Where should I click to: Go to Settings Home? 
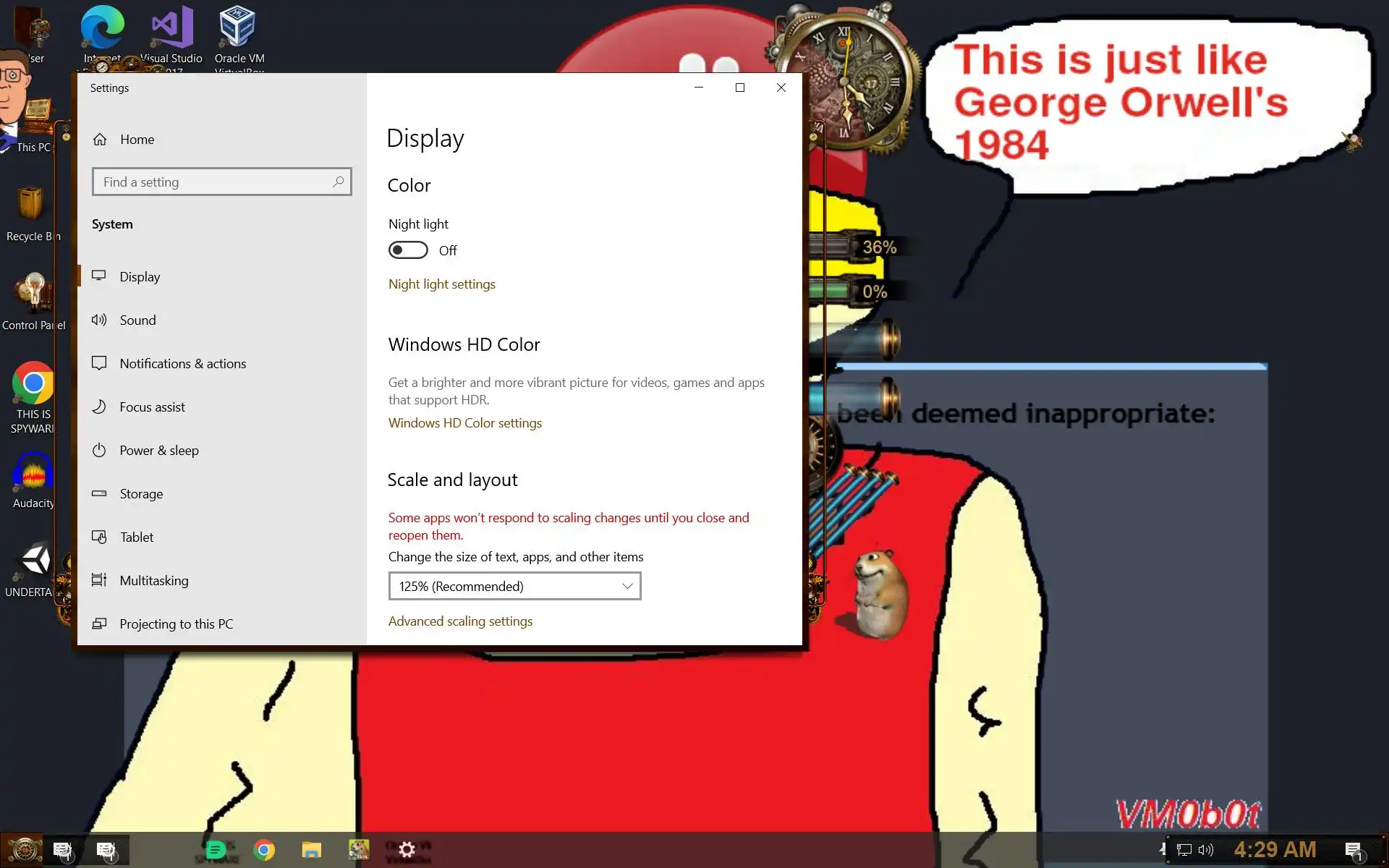[x=137, y=140]
